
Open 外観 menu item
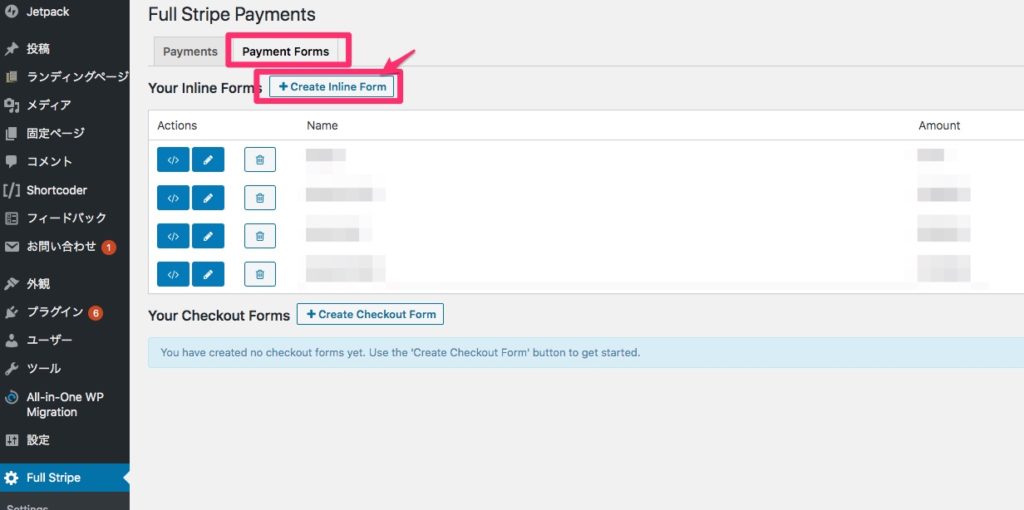38,284
